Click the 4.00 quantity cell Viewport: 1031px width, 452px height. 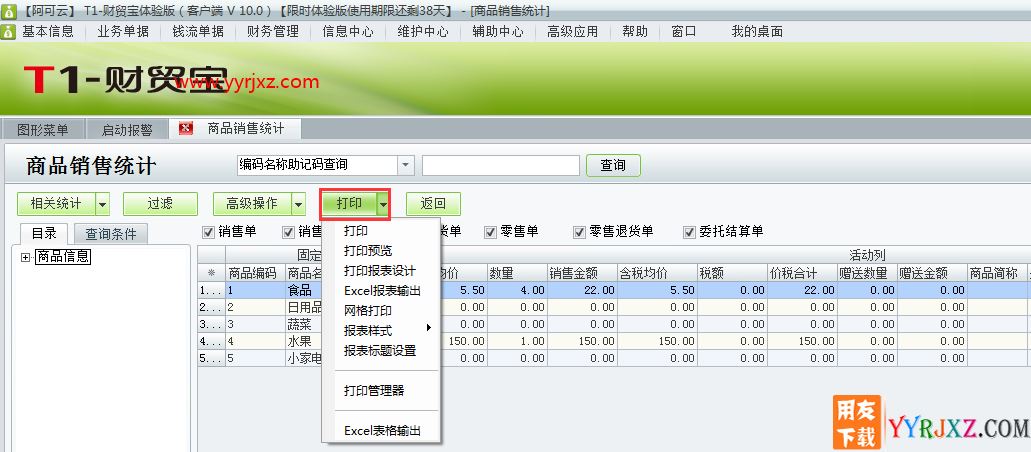point(517,290)
